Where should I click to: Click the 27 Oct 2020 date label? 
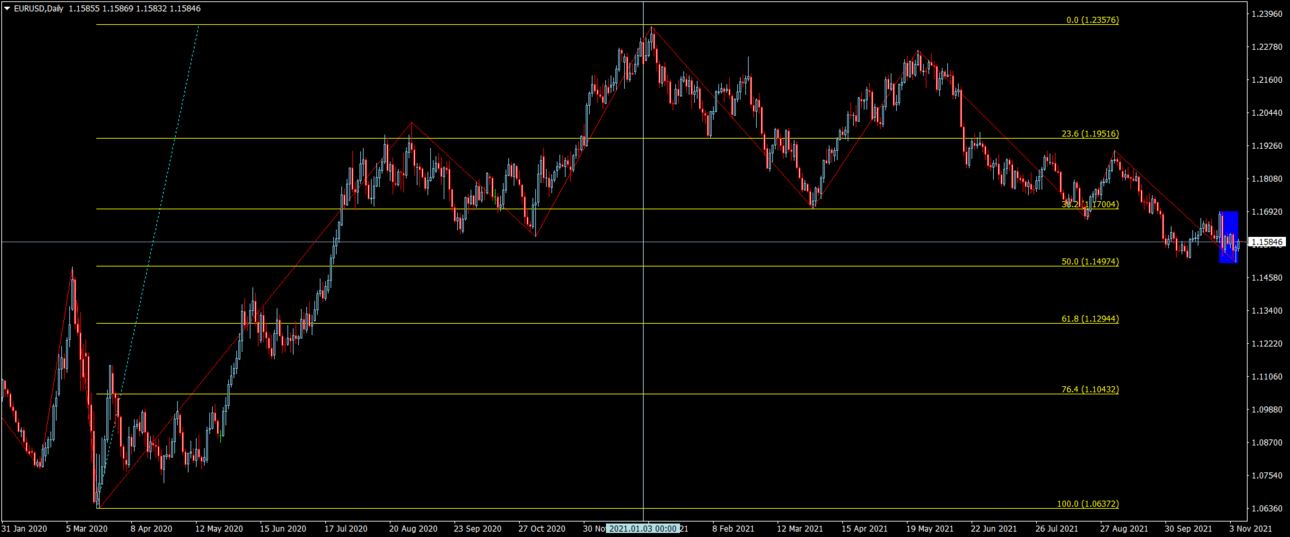point(542,528)
